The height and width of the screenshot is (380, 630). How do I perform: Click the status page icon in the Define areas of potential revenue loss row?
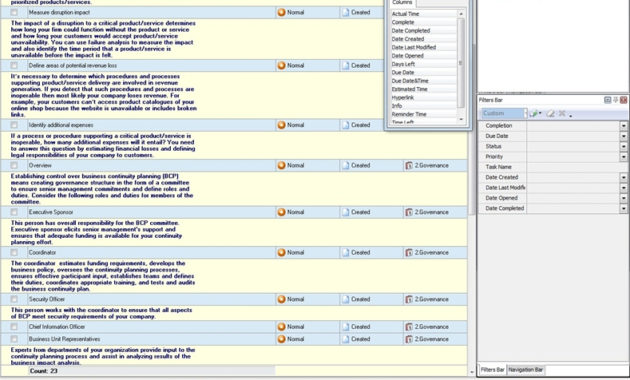click(346, 65)
